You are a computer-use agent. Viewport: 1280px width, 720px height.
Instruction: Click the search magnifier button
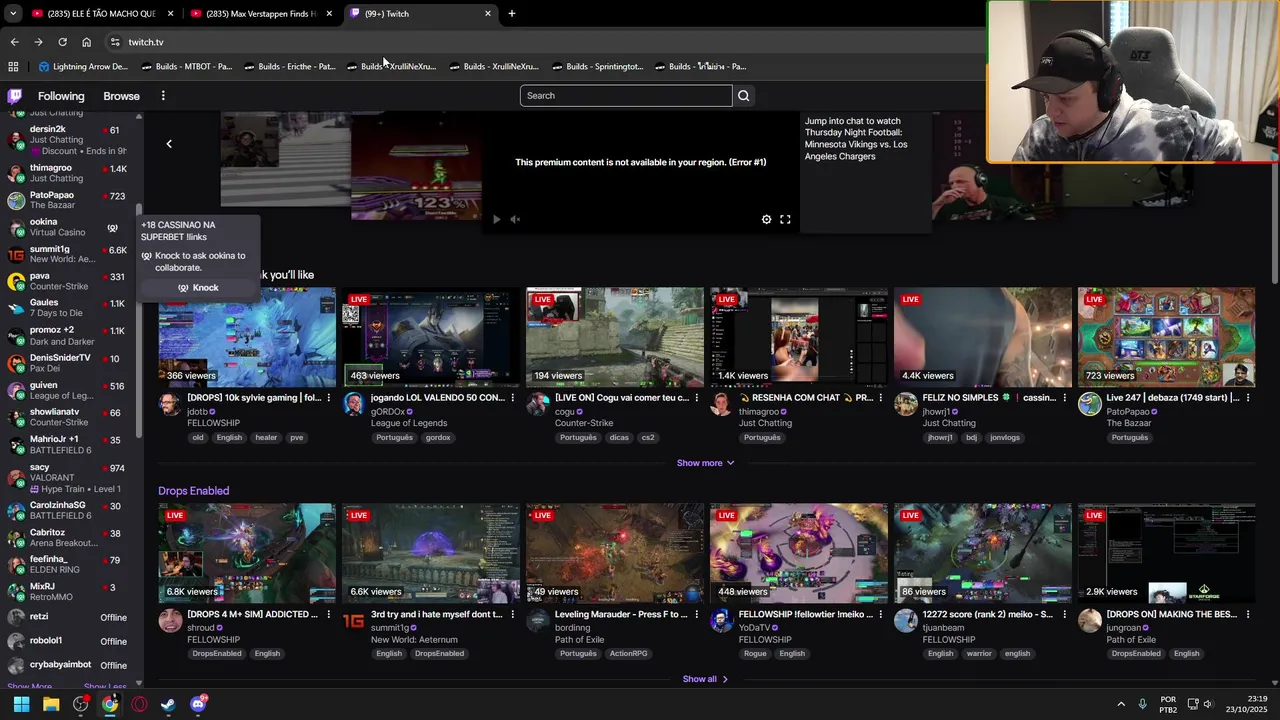743,96
